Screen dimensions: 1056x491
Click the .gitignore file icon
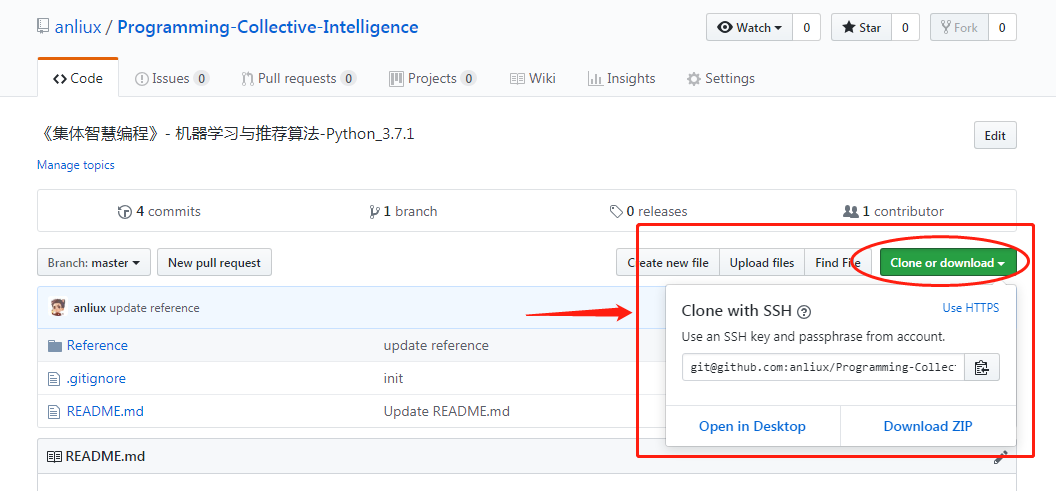point(54,379)
